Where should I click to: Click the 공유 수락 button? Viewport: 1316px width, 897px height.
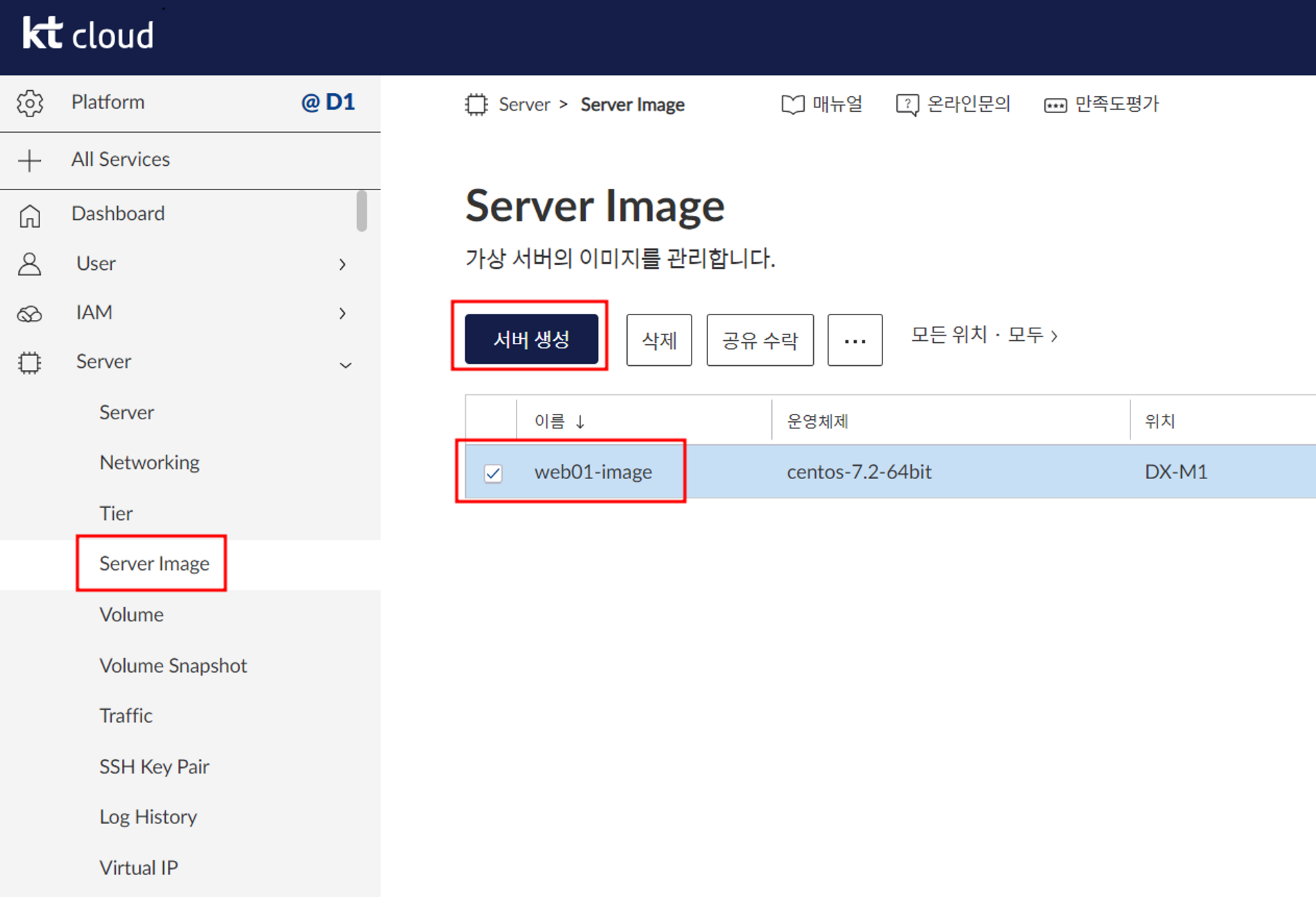pyautogui.click(x=759, y=340)
